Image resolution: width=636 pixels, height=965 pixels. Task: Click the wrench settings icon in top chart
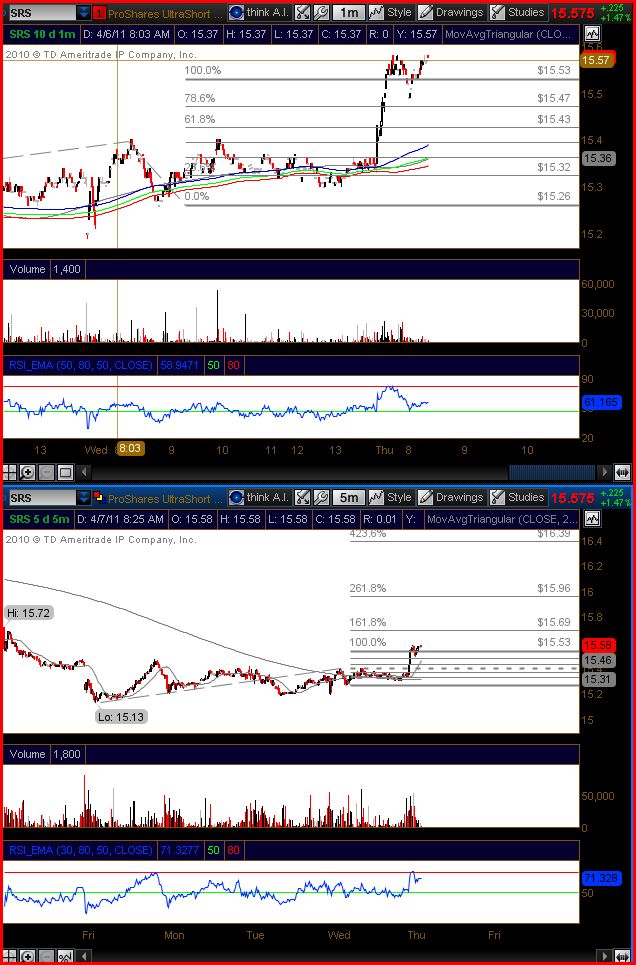click(320, 12)
